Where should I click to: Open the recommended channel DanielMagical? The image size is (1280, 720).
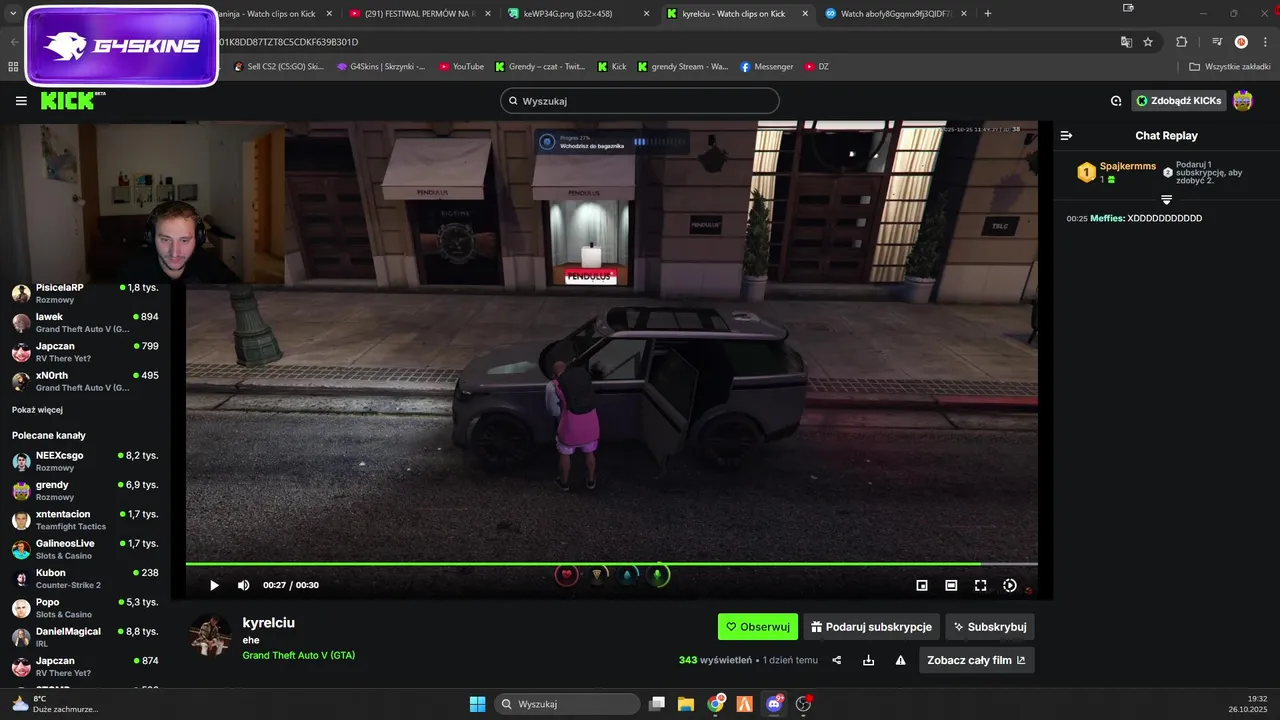[85, 637]
